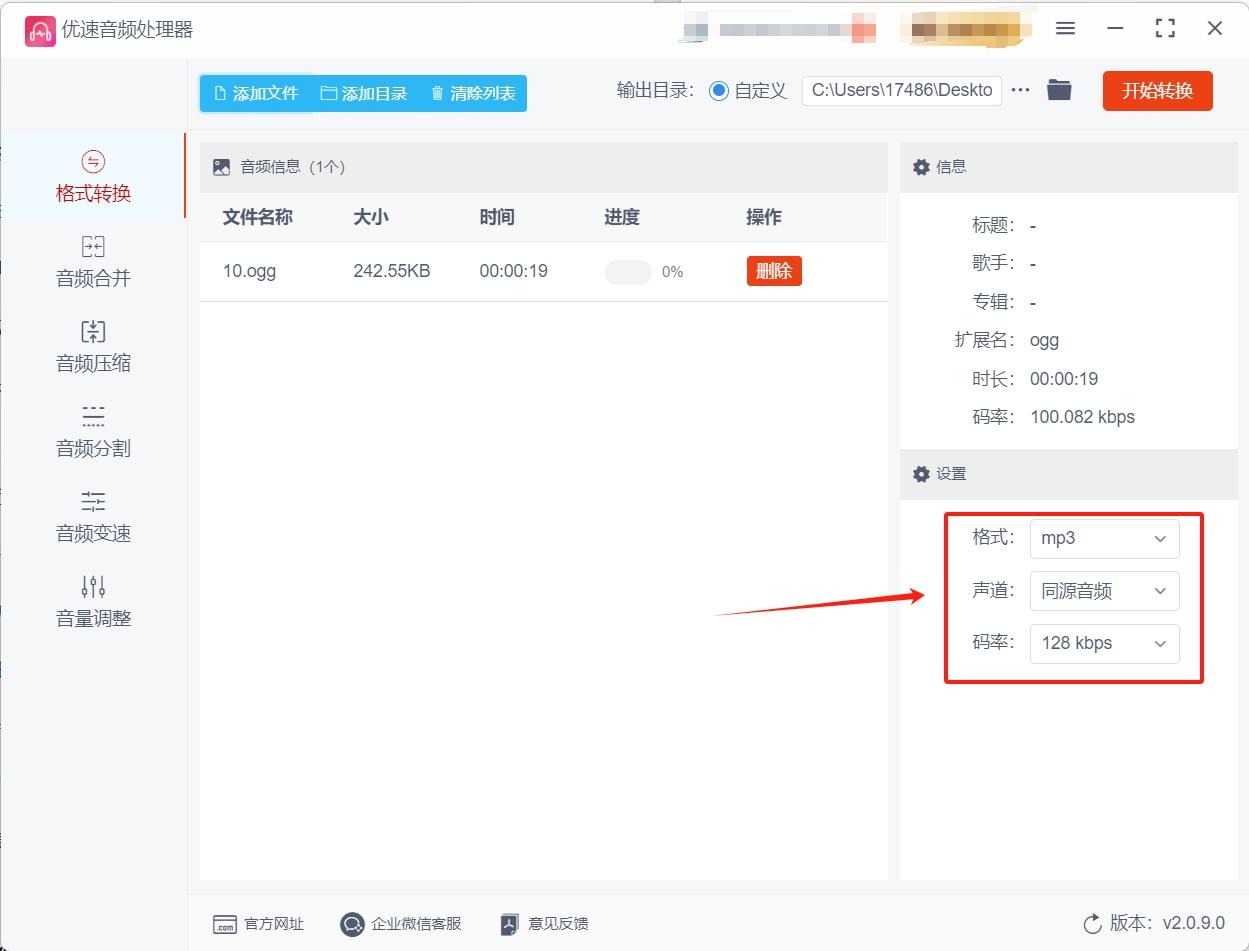Keep 格式转换 mode selected in sidebar
Image resolution: width=1249 pixels, height=951 pixels.
(92, 177)
